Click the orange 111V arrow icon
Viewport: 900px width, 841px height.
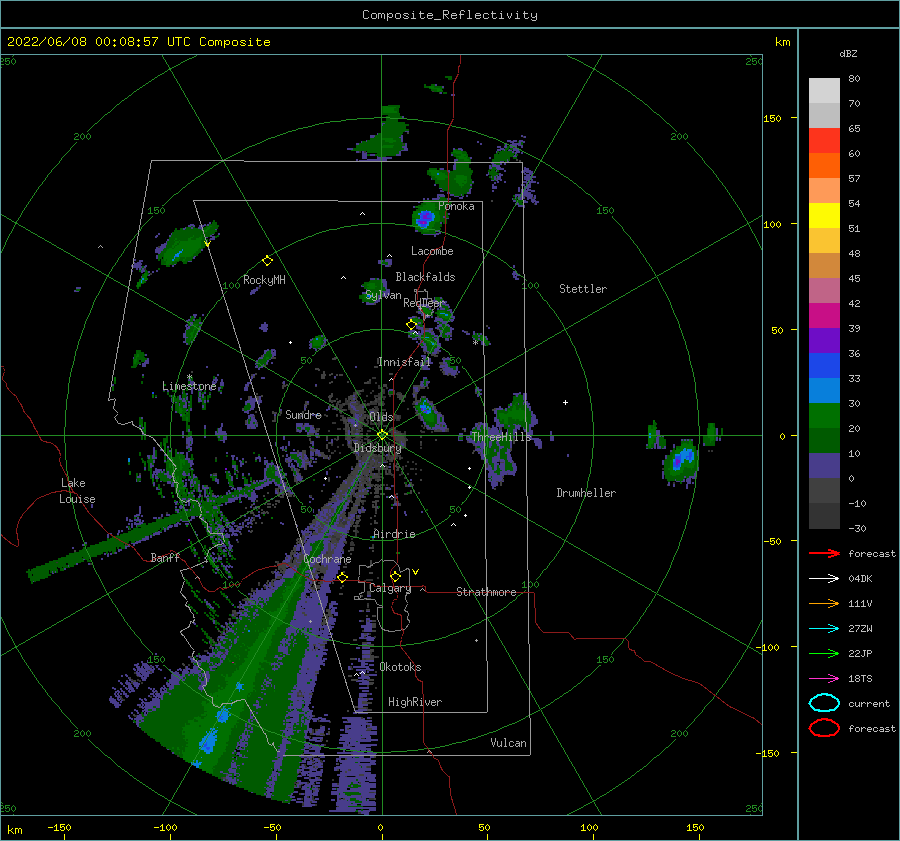[x=824, y=603]
